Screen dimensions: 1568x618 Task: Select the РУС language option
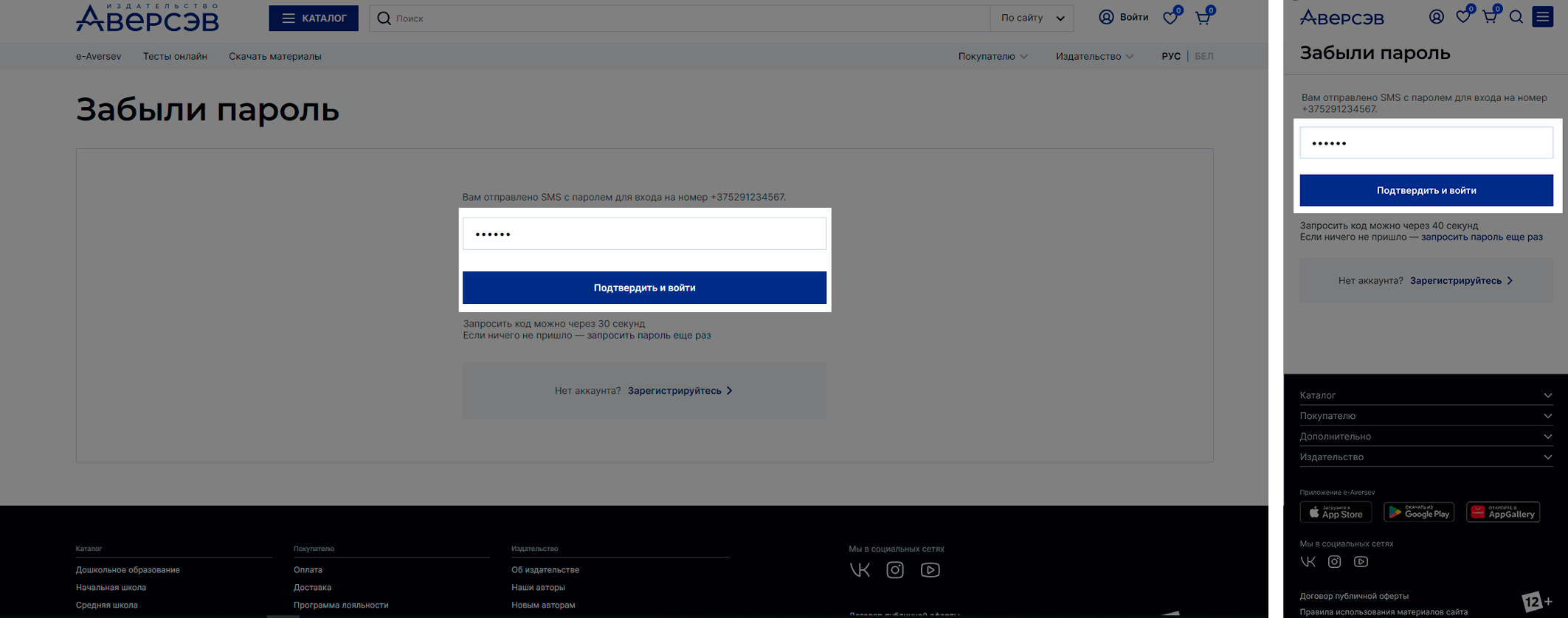pos(1170,56)
